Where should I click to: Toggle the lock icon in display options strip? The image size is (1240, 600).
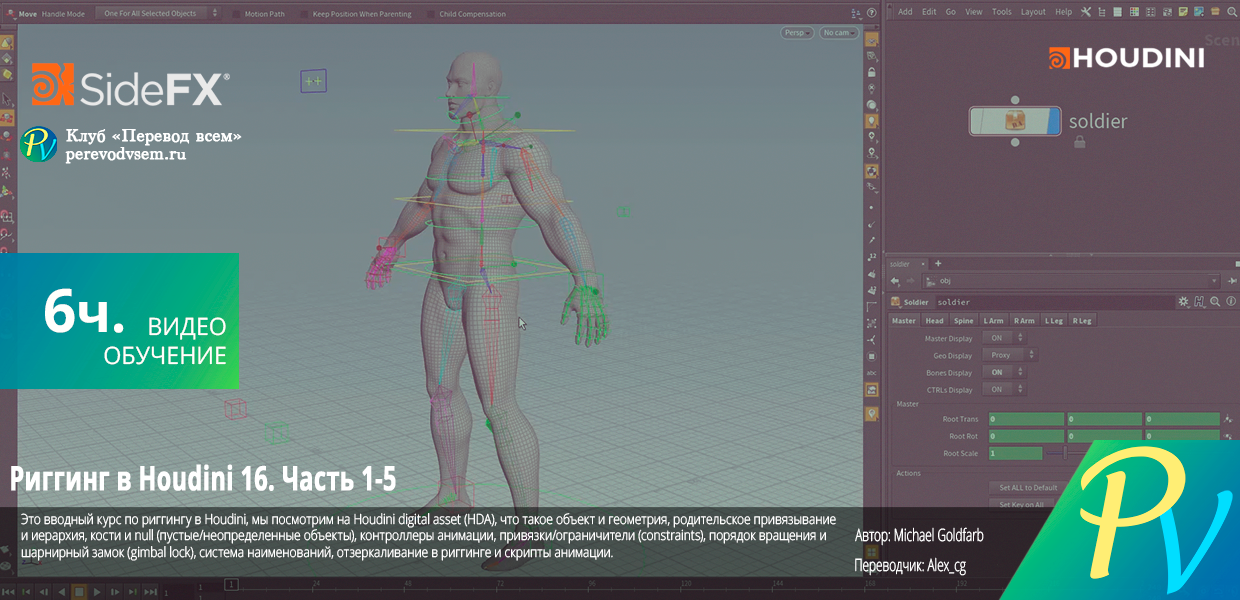872,72
